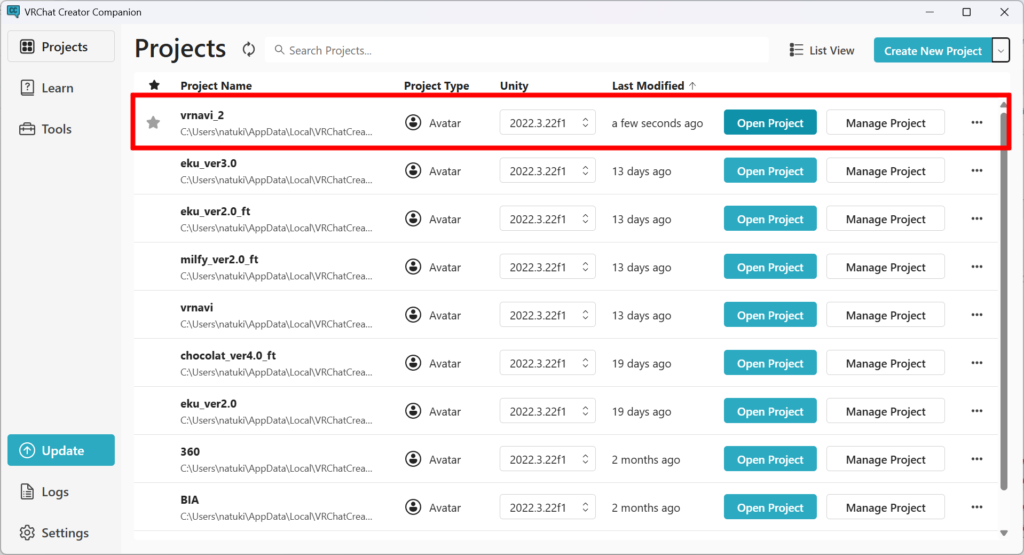1024x555 pixels.
Task: Open Project for eku_ver2.0_ft
Action: pos(770,219)
